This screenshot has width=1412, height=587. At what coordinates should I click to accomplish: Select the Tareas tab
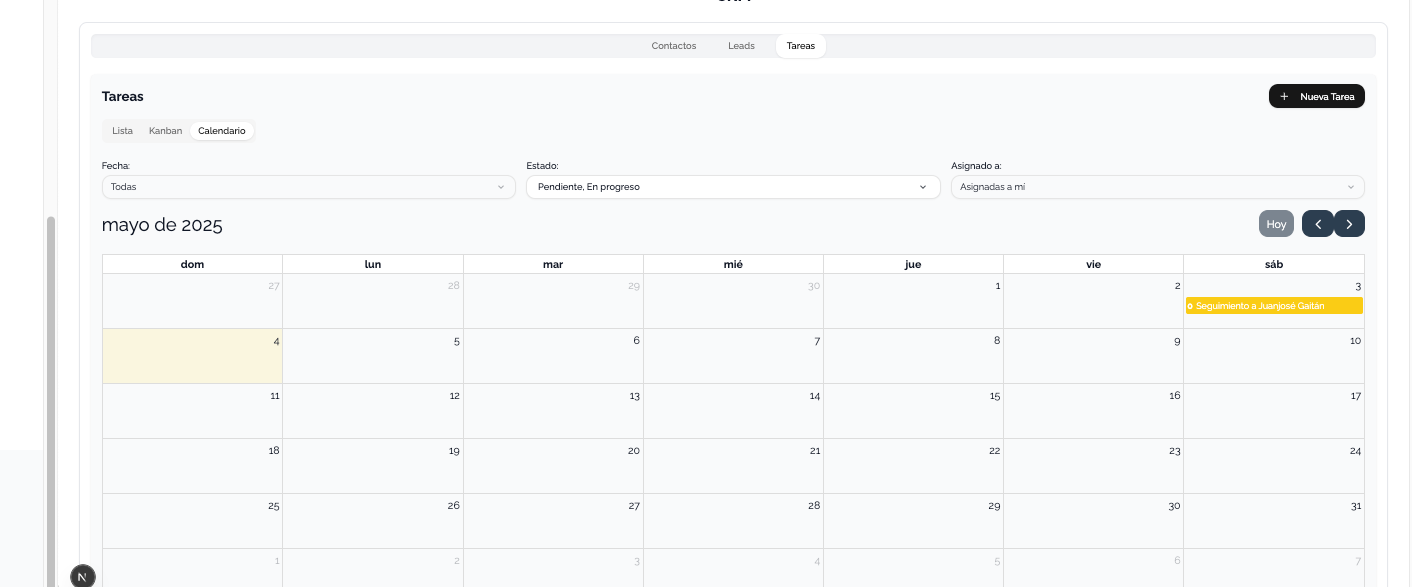point(801,46)
